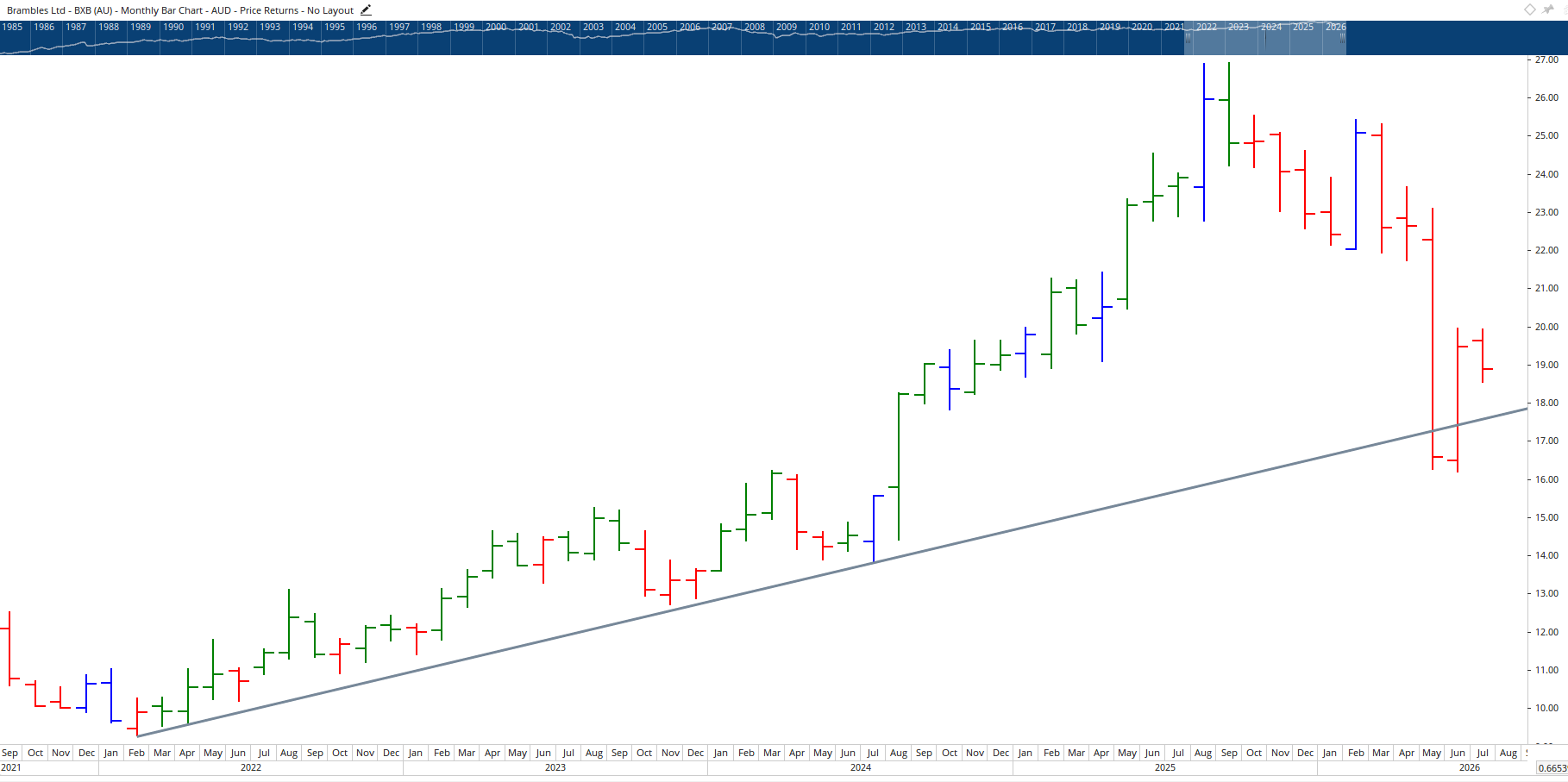1568x782 pixels.
Task: Click the pencil edit icon beside chart title
Action: pos(366,10)
